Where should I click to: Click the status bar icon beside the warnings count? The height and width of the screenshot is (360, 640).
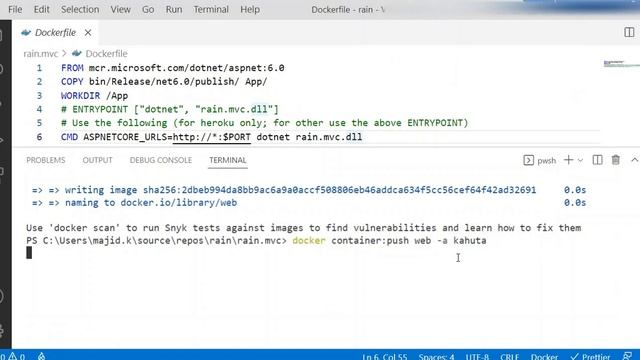[x=41, y=356]
